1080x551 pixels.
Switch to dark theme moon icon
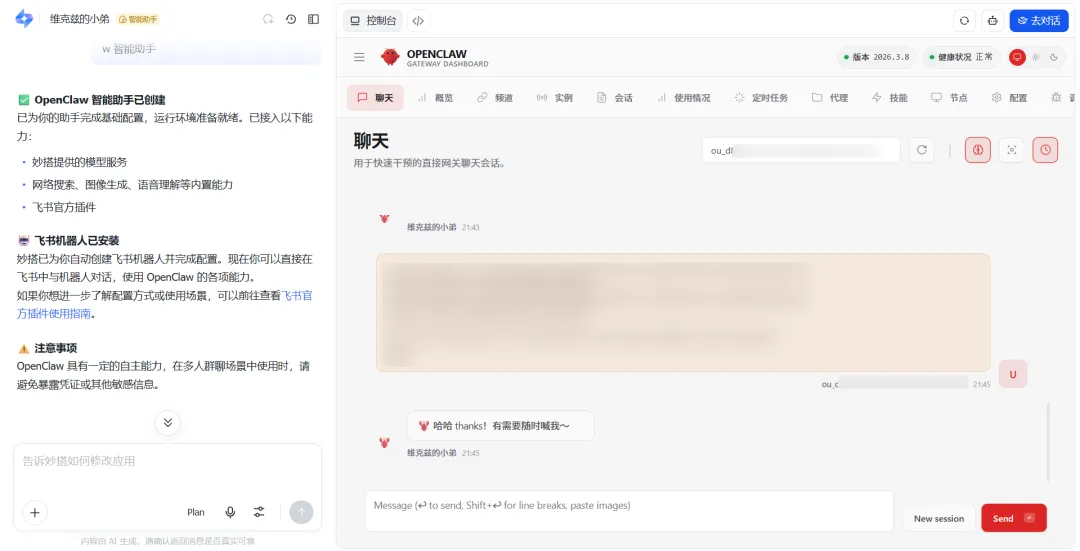click(1054, 57)
